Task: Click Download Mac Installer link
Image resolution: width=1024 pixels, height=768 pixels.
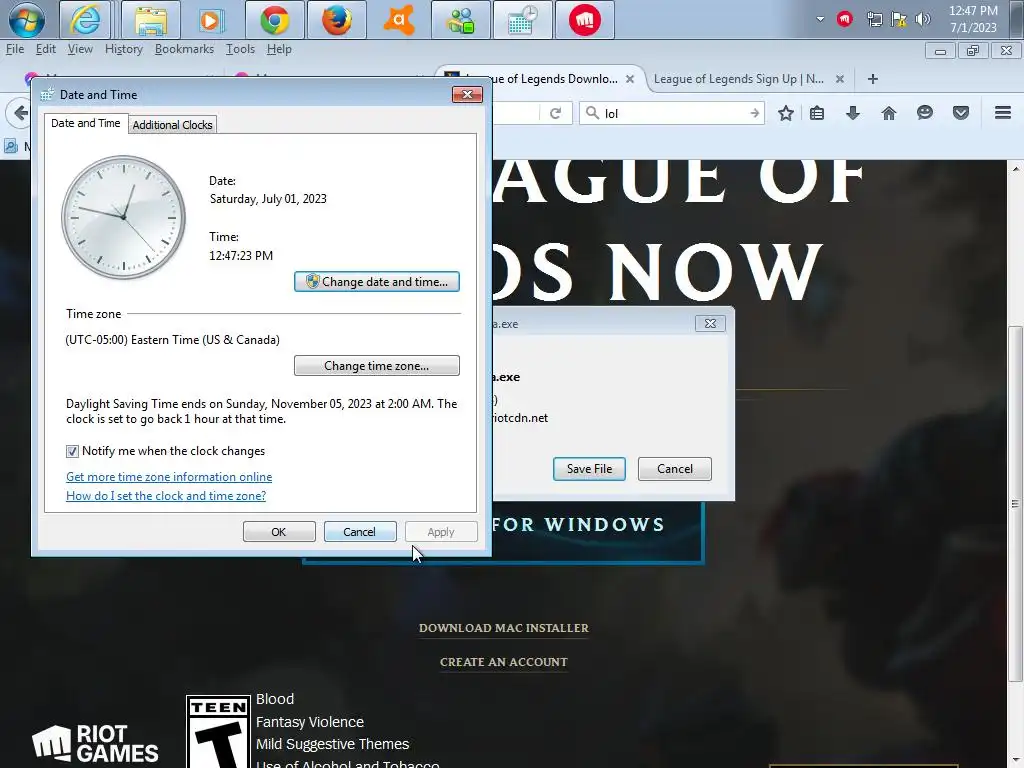Action: coord(504,628)
